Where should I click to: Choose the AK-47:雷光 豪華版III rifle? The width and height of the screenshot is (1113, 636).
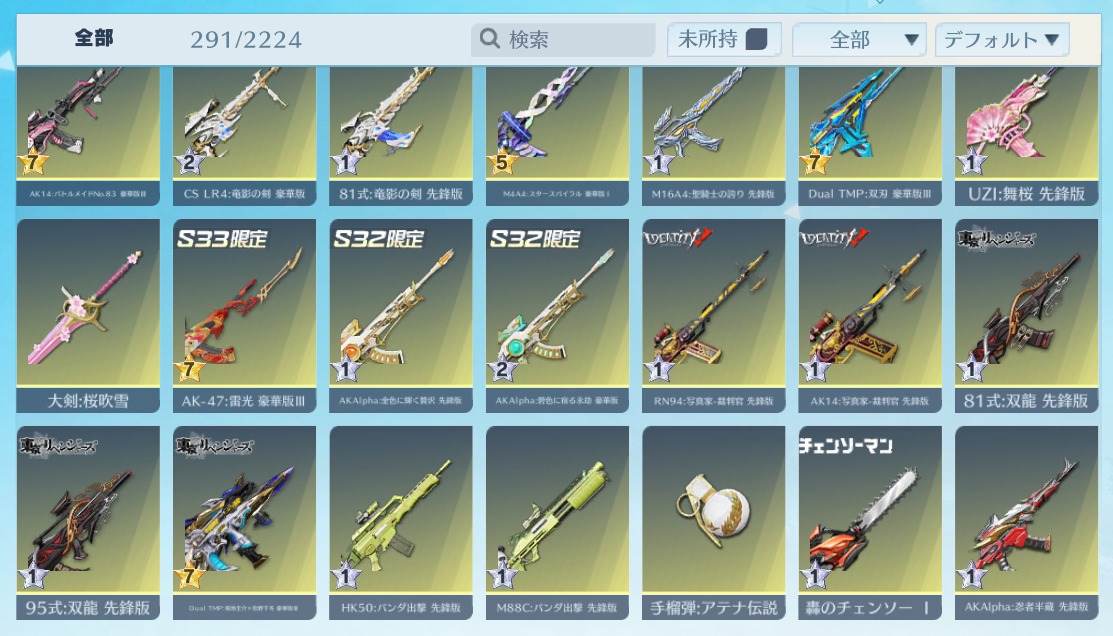point(244,316)
